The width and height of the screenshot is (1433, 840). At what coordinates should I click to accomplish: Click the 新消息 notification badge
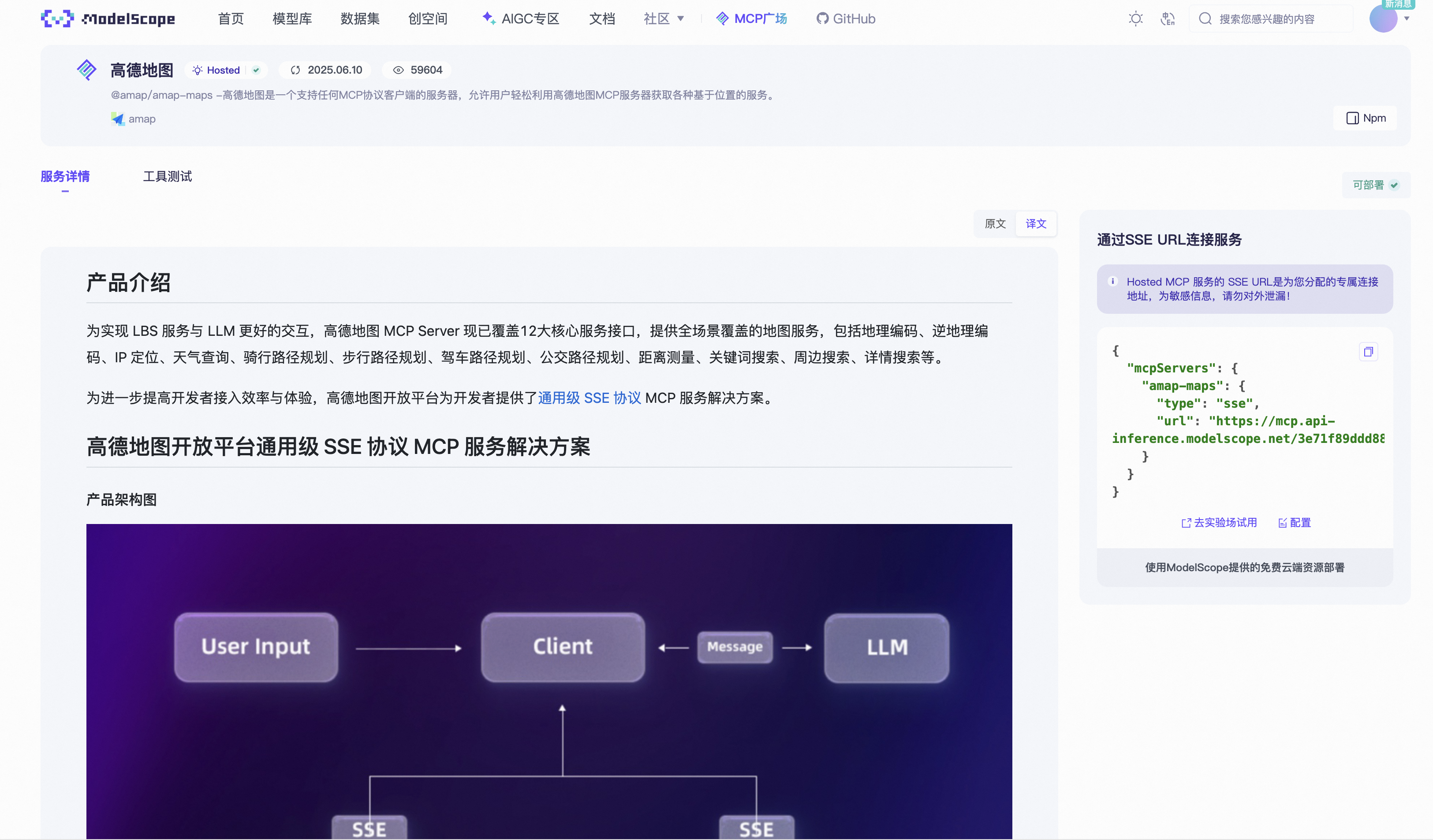1397,4
